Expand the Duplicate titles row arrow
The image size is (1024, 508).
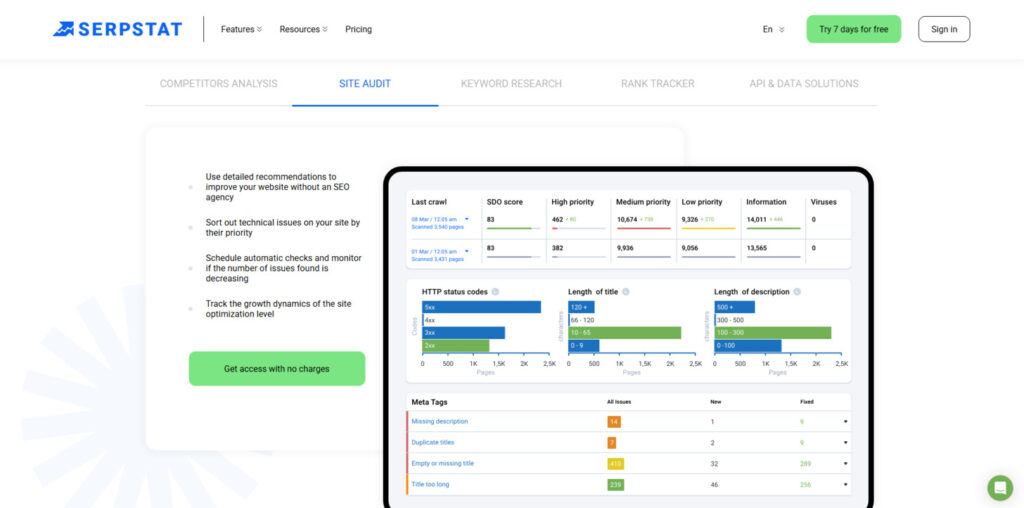[x=845, y=443]
